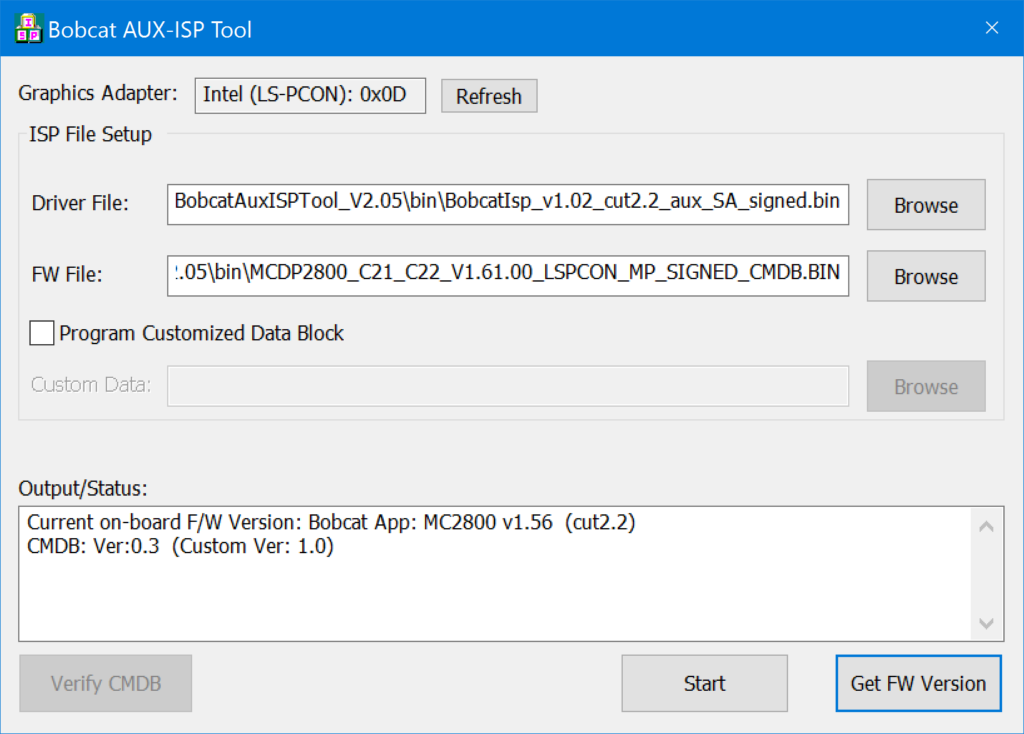Image resolution: width=1024 pixels, height=734 pixels.
Task: Focus the Driver File path field
Action: (508, 202)
